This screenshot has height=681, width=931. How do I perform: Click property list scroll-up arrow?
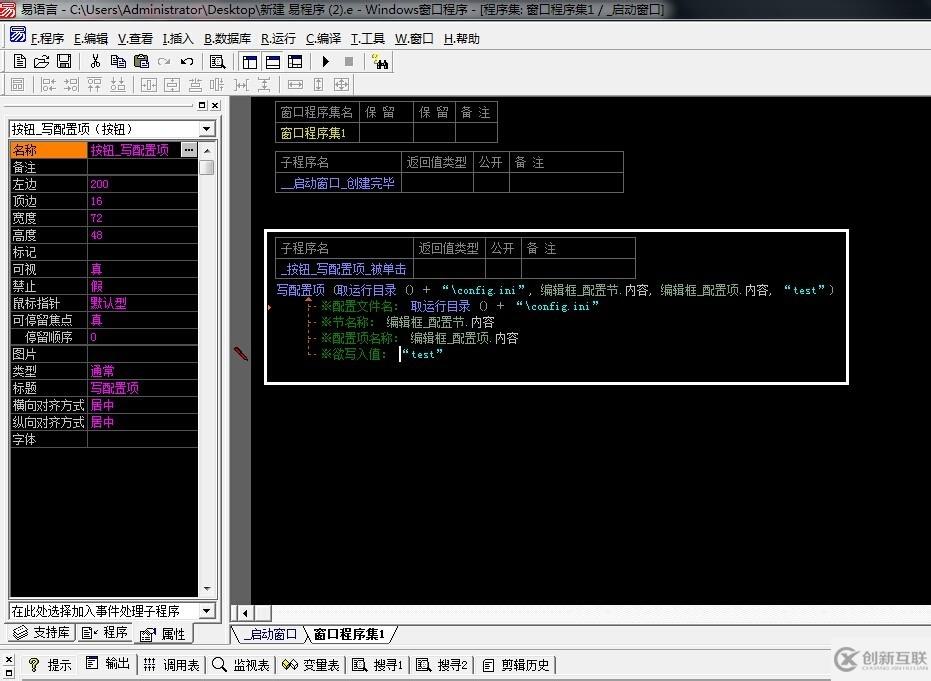click(x=207, y=151)
